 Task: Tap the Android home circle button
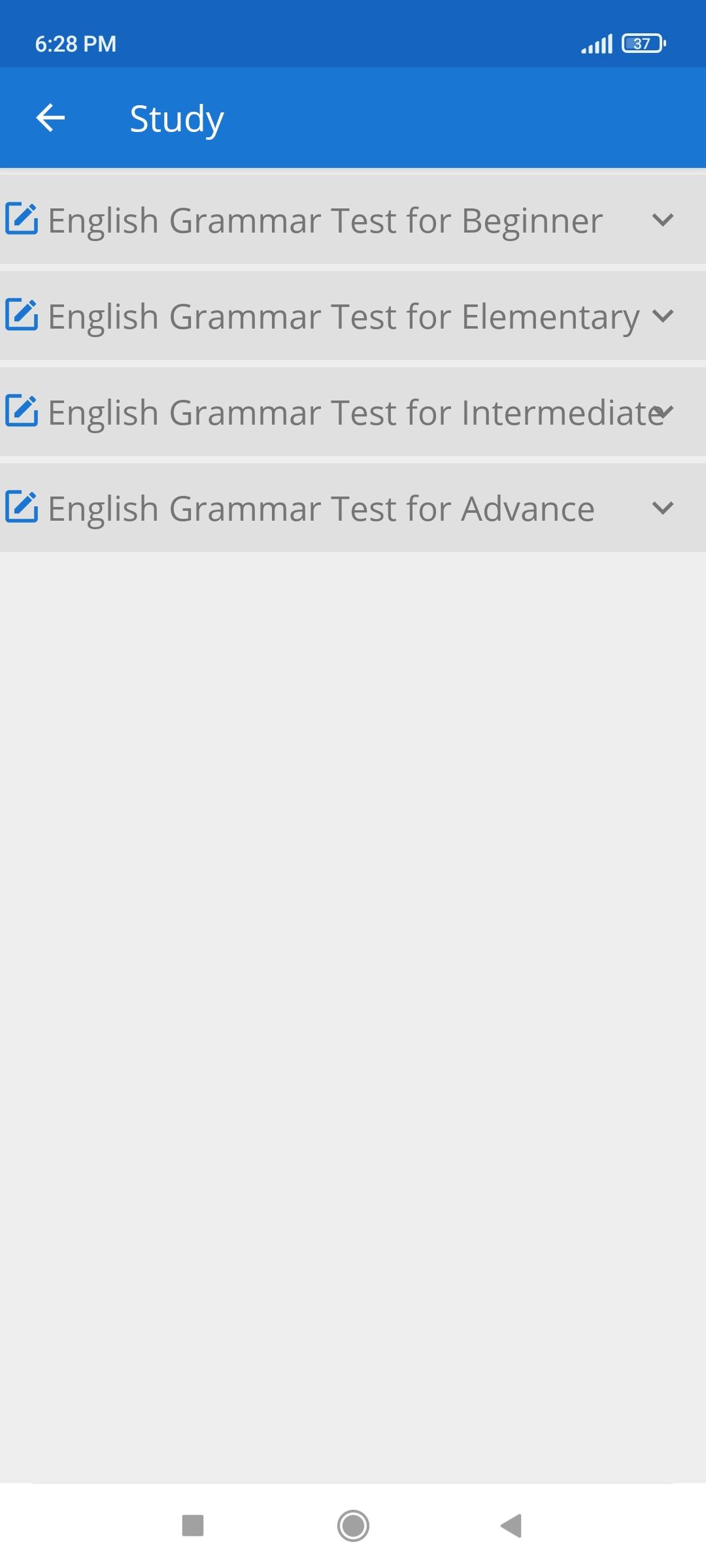pyautogui.click(x=353, y=1526)
